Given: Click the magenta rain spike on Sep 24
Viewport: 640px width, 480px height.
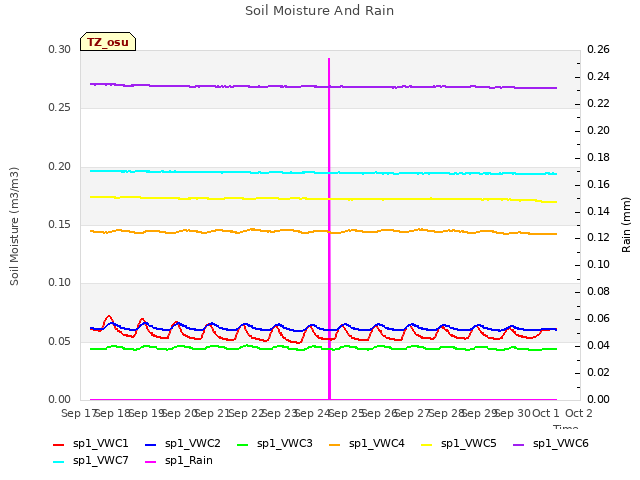Looking at the screenshot, I should 329,229.
